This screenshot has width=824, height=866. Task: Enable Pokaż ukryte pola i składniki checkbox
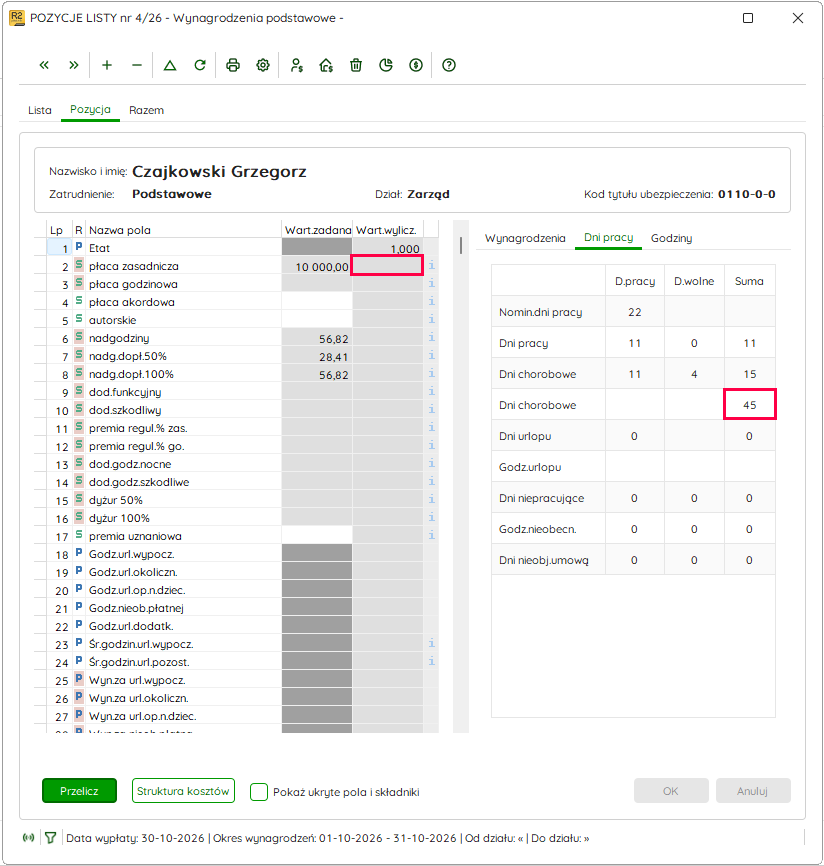tap(259, 791)
